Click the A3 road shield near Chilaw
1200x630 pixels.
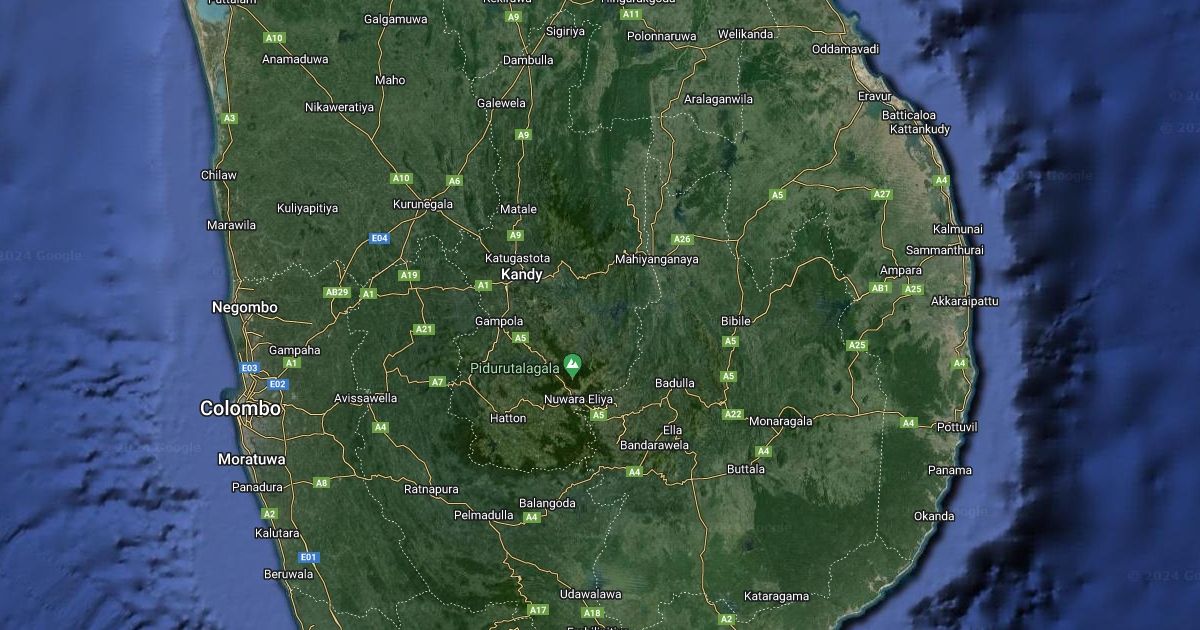(x=230, y=118)
